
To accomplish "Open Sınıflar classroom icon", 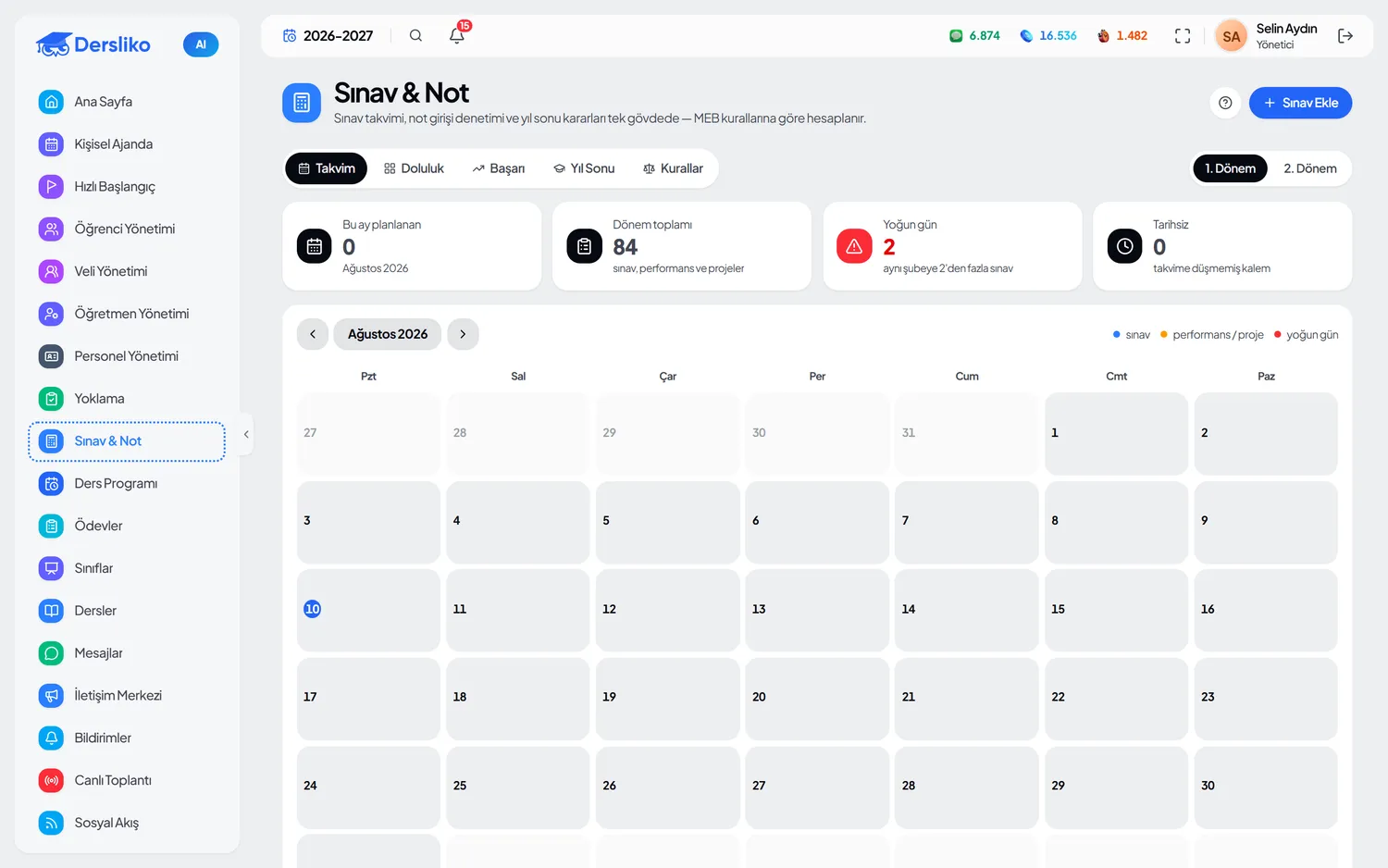I will coord(52,568).
